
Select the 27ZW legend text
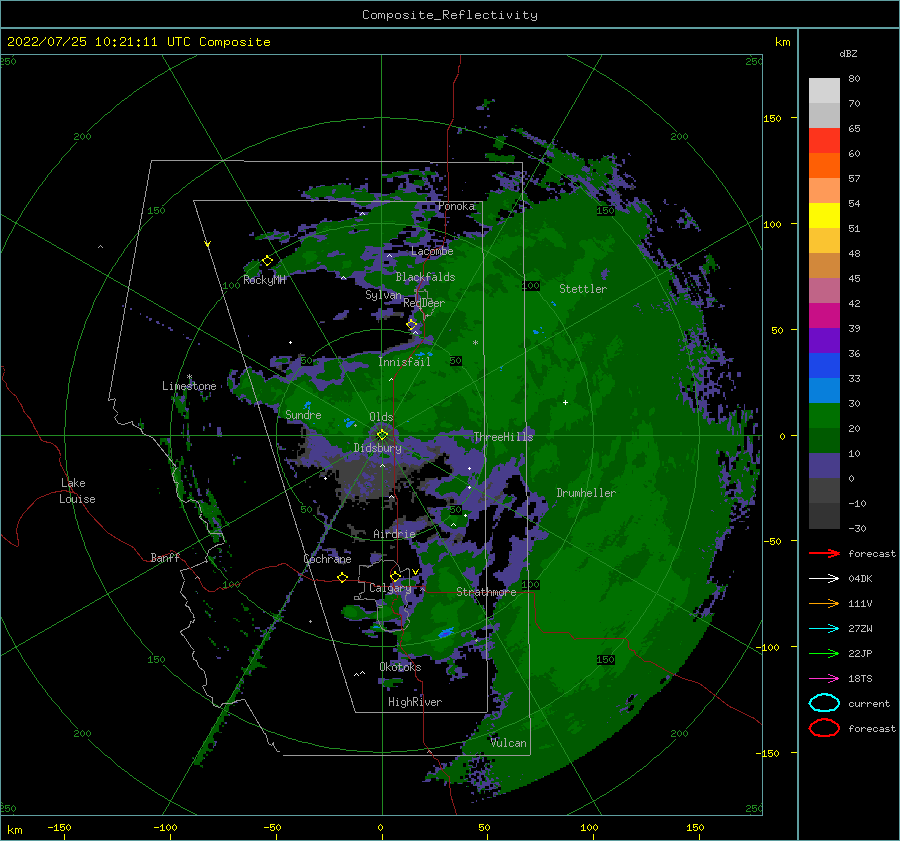(x=860, y=629)
